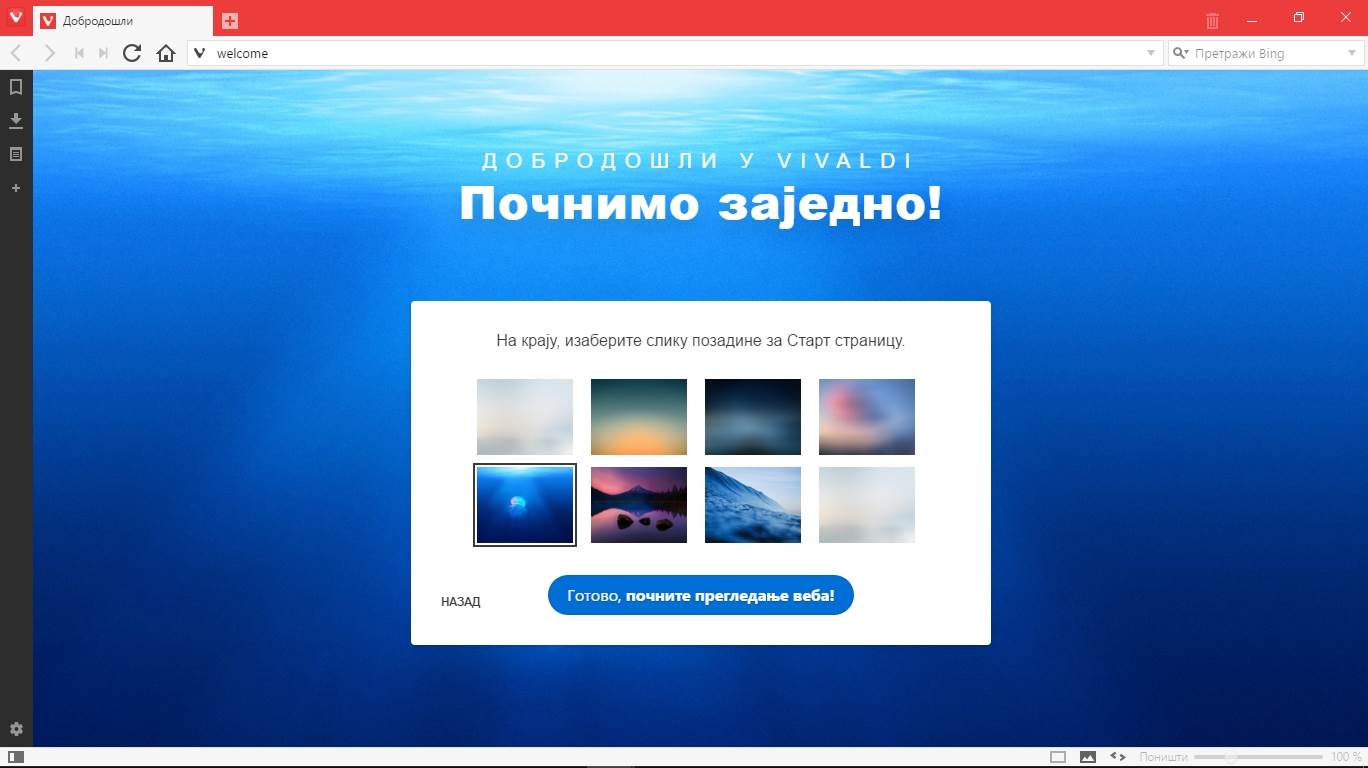Viewport: 1368px width, 768px height.
Task: Reload the current page
Action: click(x=132, y=53)
